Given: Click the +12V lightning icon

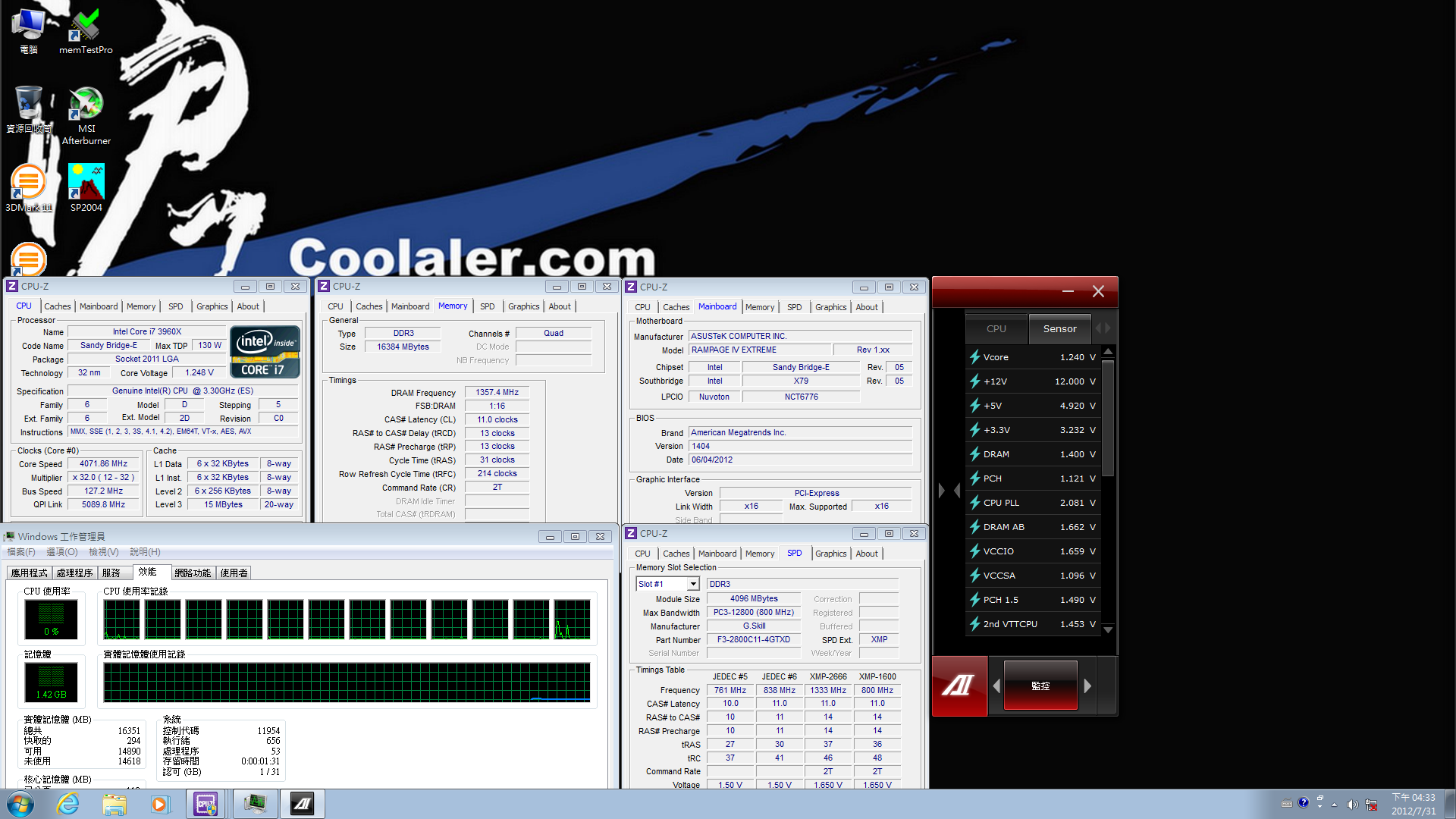Looking at the screenshot, I should coord(974,381).
